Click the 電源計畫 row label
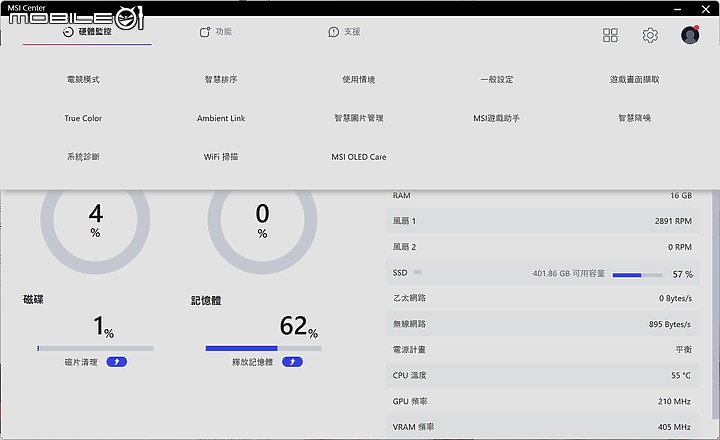This screenshot has height=440, width=720. (x=409, y=350)
